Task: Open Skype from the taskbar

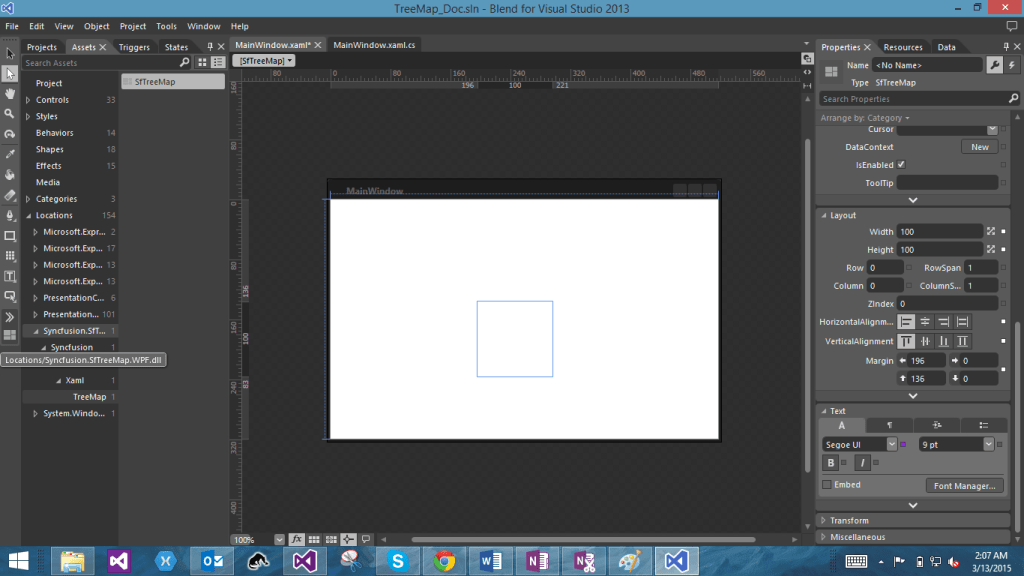Action: [x=397, y=561]
